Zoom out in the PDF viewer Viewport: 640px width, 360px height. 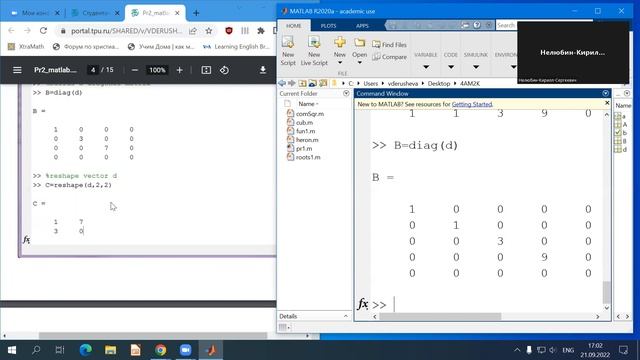pos(135,70)
